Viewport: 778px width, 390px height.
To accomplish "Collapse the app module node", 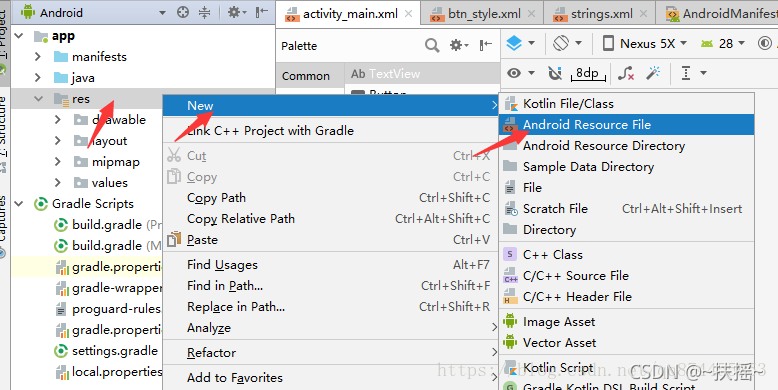I will coord(19,36).
